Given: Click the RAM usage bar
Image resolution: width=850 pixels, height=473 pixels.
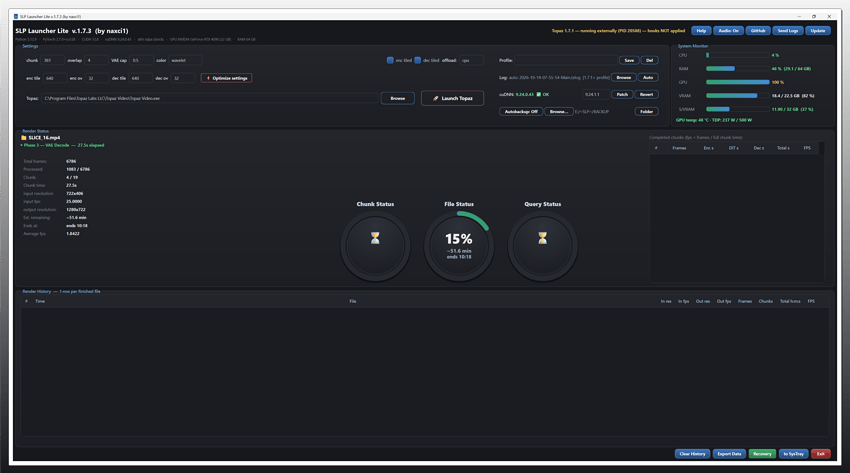Looking at the screenshot, I should click(x=737, y=68).
